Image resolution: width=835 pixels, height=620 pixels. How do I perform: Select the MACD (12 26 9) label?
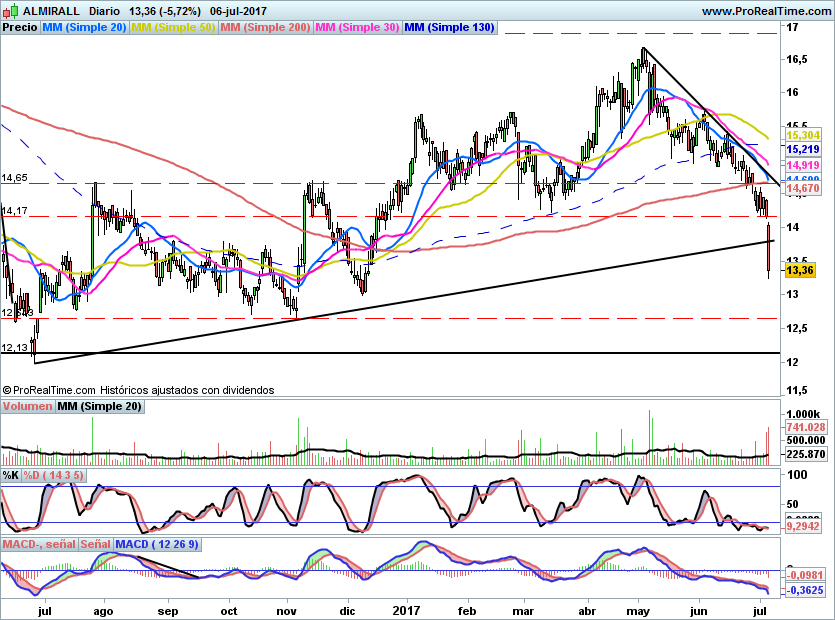pos(157,544)
